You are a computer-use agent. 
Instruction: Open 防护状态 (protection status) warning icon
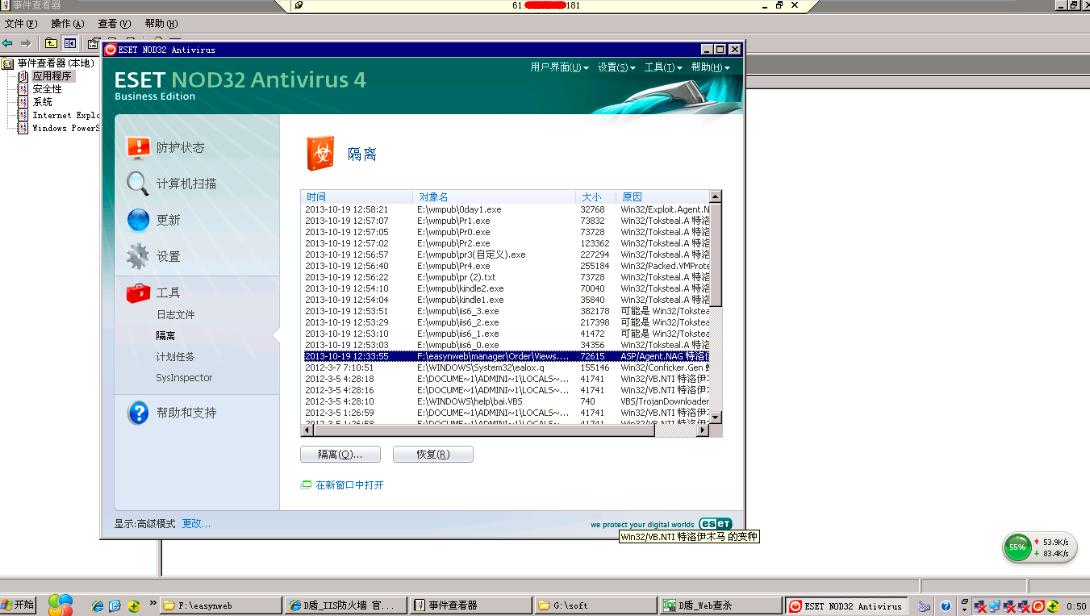[138, 147]
